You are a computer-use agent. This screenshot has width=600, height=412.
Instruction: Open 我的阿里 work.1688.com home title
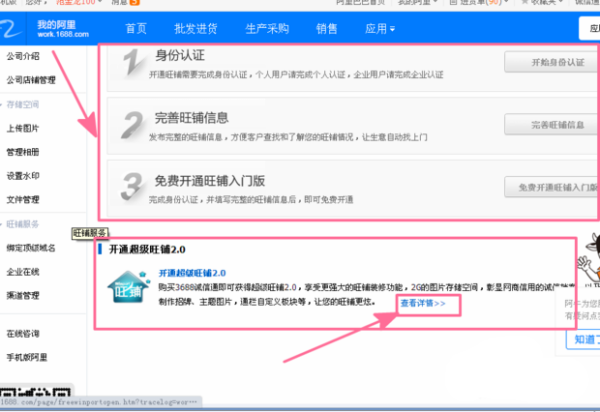pos(63,29)
